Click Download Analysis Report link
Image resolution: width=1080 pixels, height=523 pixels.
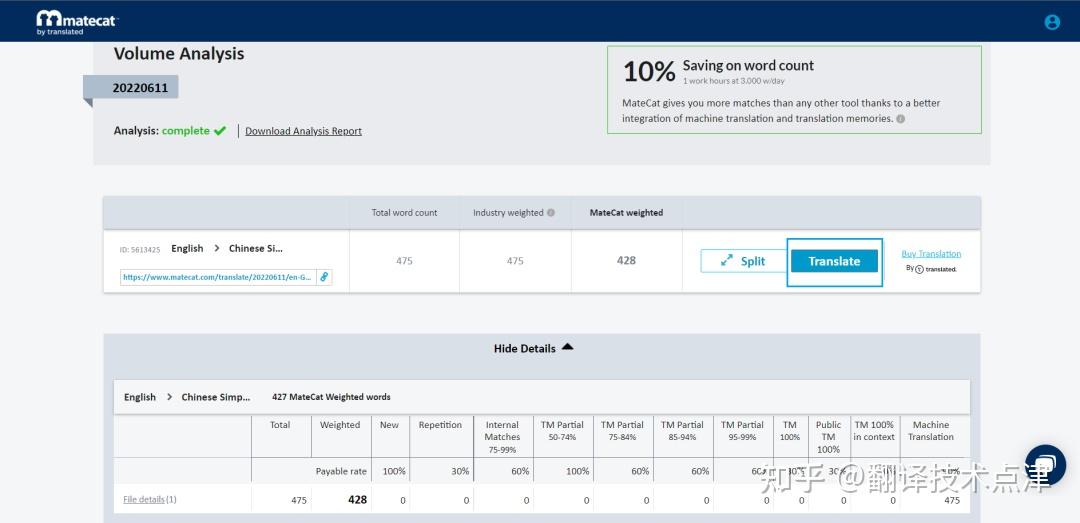pos(303,131)
